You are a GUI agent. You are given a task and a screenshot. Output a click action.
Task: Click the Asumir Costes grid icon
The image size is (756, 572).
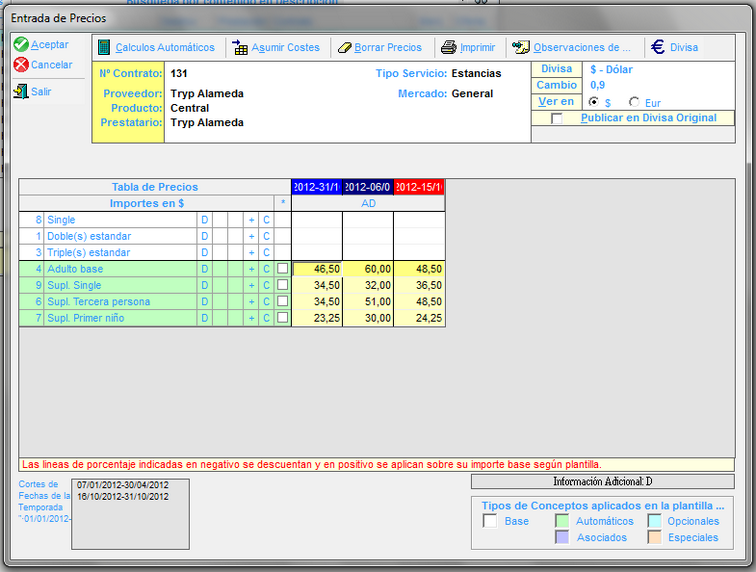(240, 47)
